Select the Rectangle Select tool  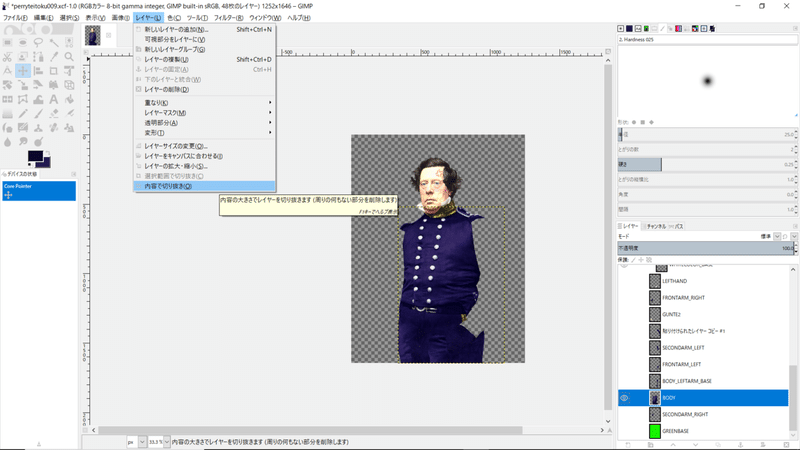(x=8, y=42)
